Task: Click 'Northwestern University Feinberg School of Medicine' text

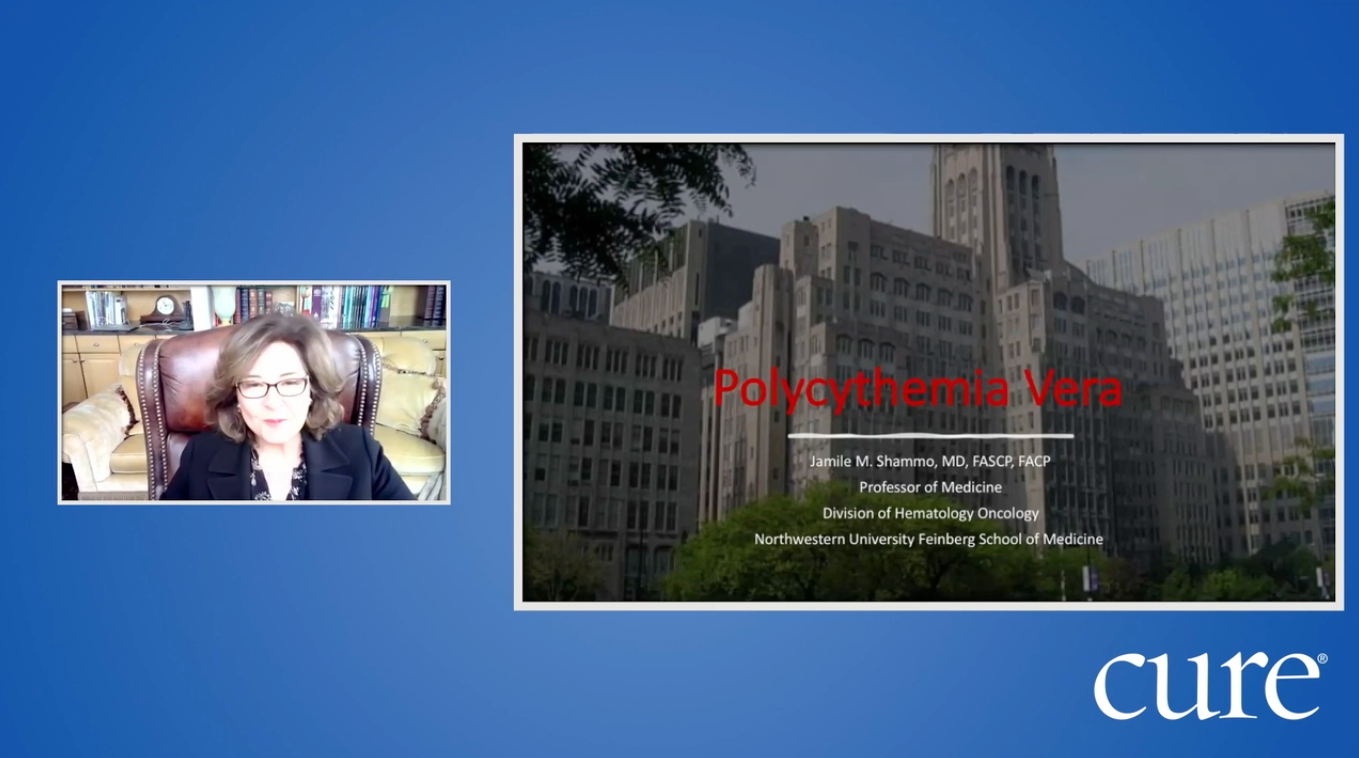Action: [929, 538]
